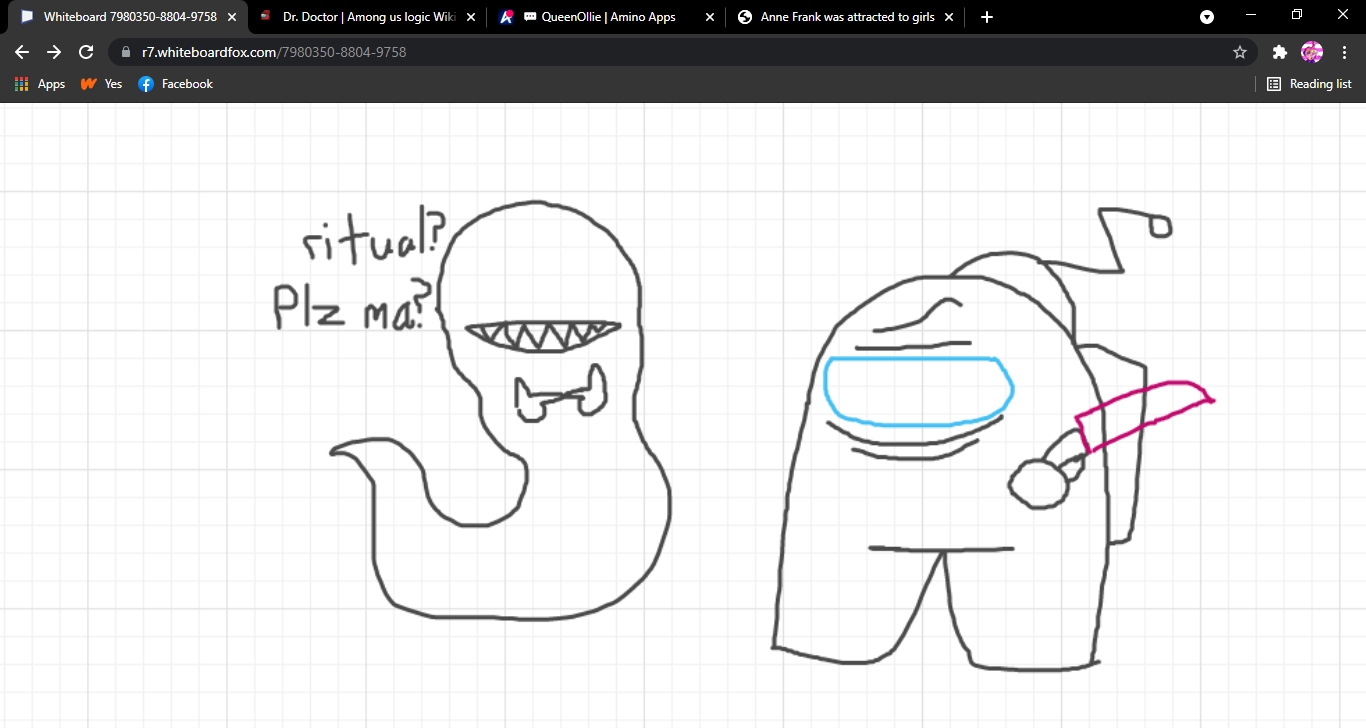Reload the whiteboard page
The height and width of the screenshot is (728, 1366).
click(x=86, y=52)
